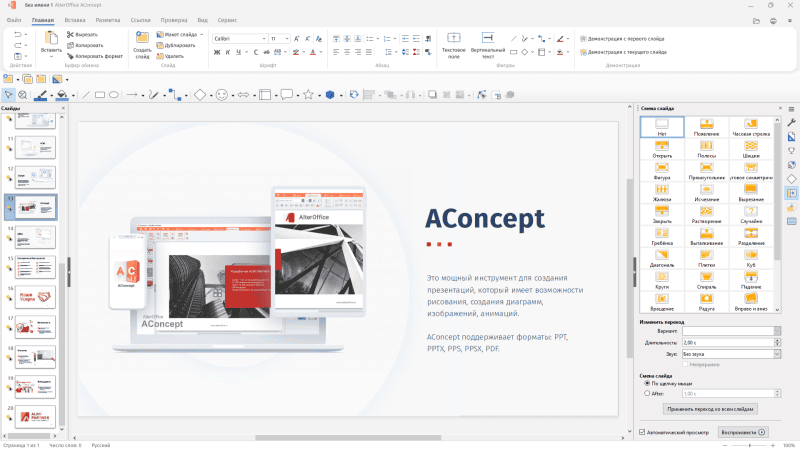Select the After radio button

[x=647, y=393]
